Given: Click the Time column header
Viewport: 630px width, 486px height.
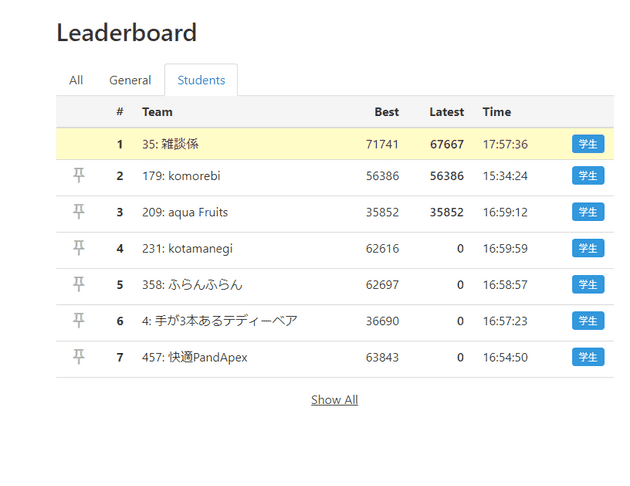Looking at the screenshot, I should pyautogui.click(x=497, y=112).
